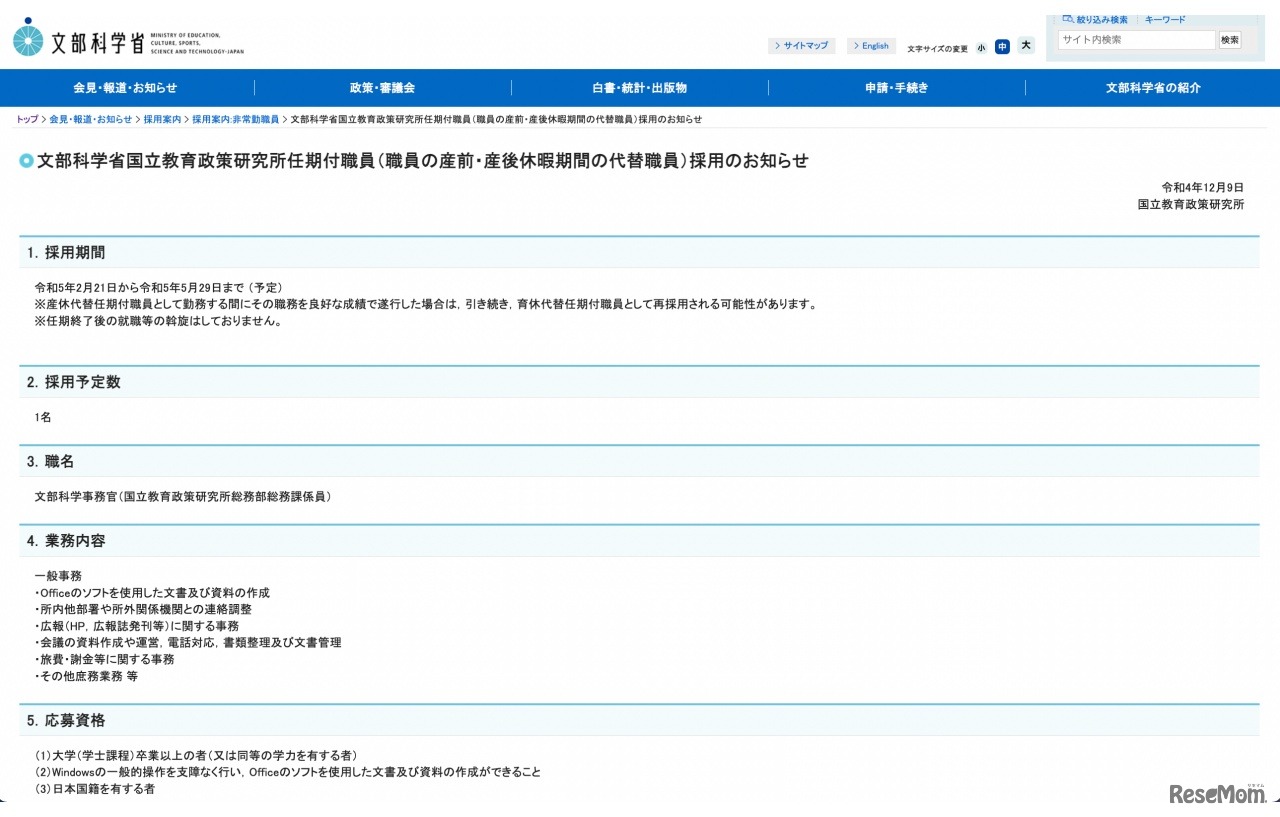Click the heading 5. 応募資格
1280x817 pixels.
tap(66, 721)
